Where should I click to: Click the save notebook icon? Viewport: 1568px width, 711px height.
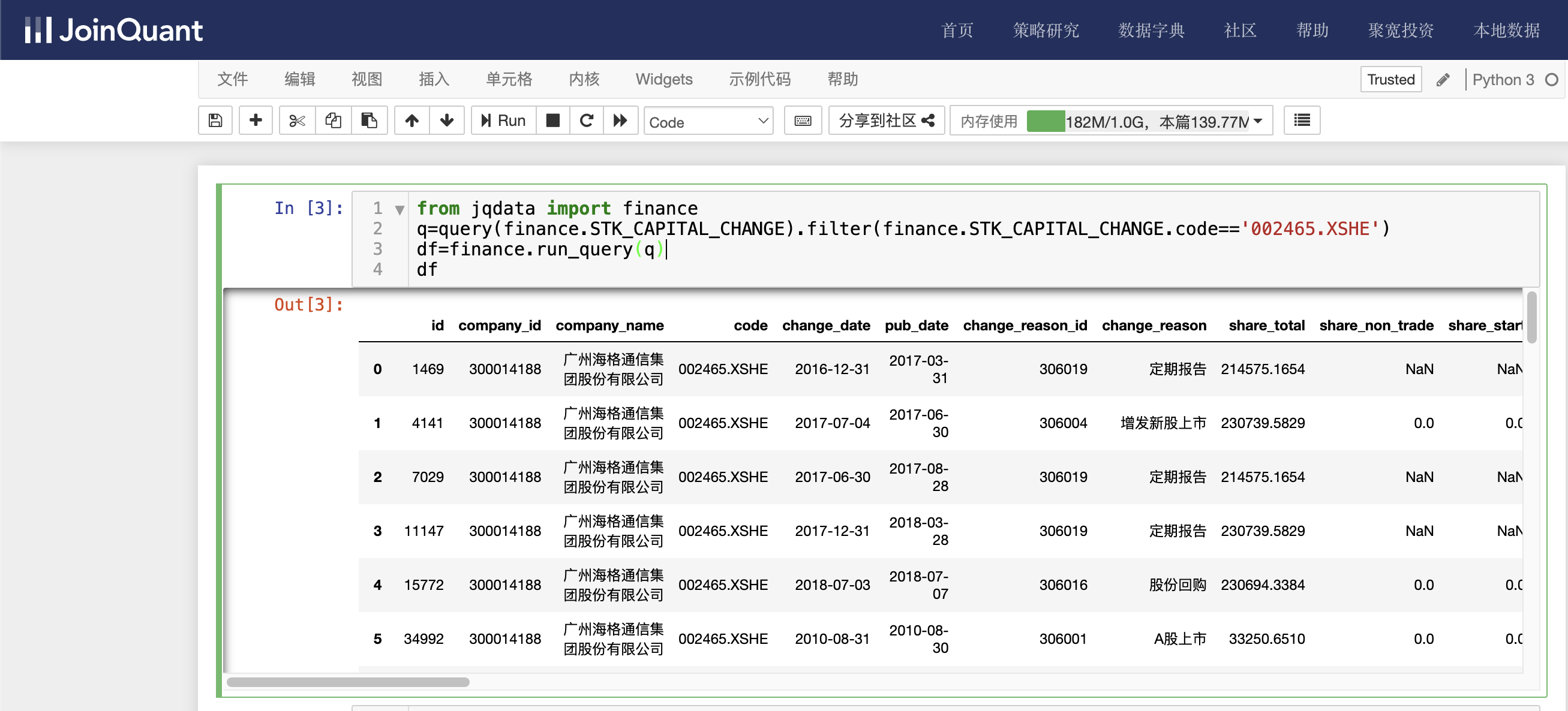pyautogui.click(x=215, y=120)
